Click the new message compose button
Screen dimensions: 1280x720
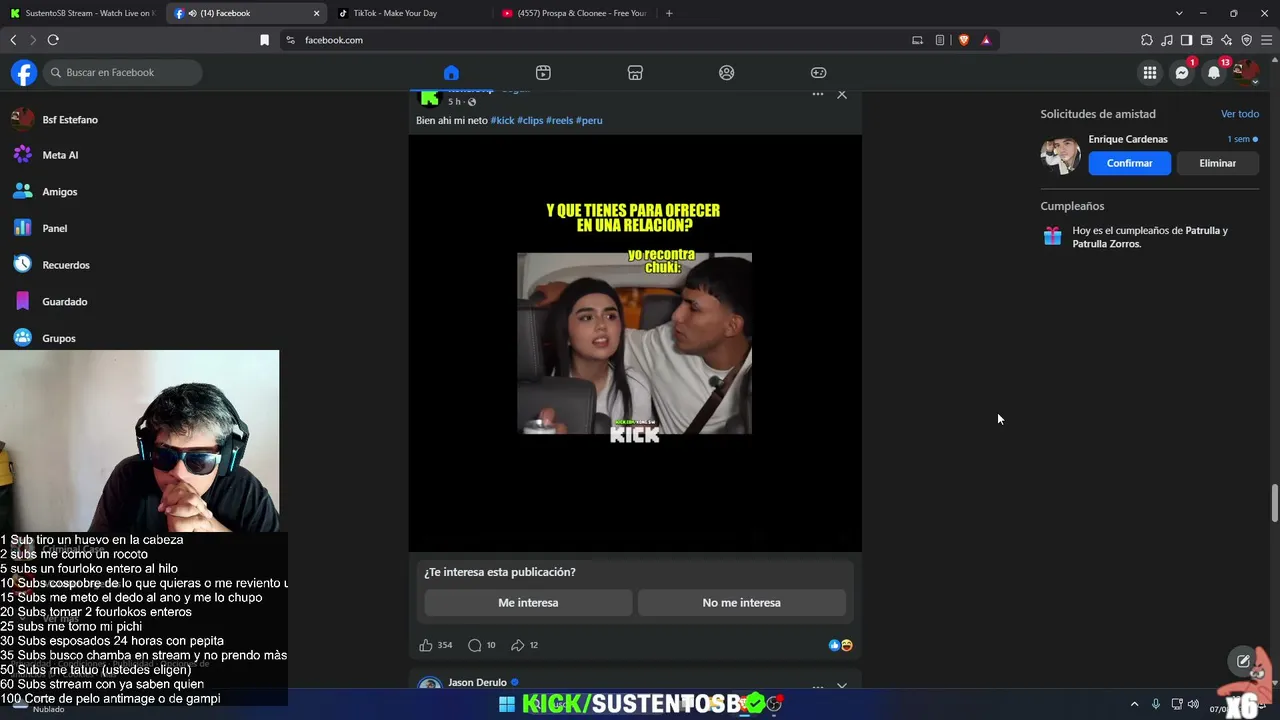(1243, 661)
